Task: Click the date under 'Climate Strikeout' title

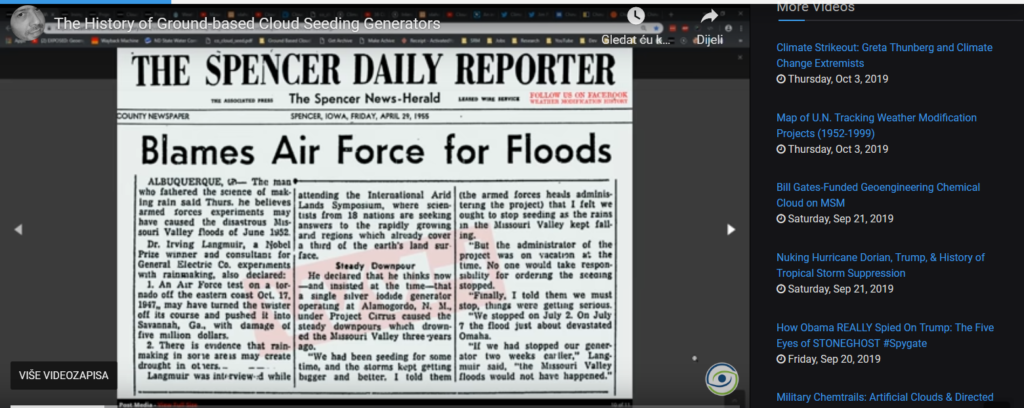Action: (x=832, y=79)
